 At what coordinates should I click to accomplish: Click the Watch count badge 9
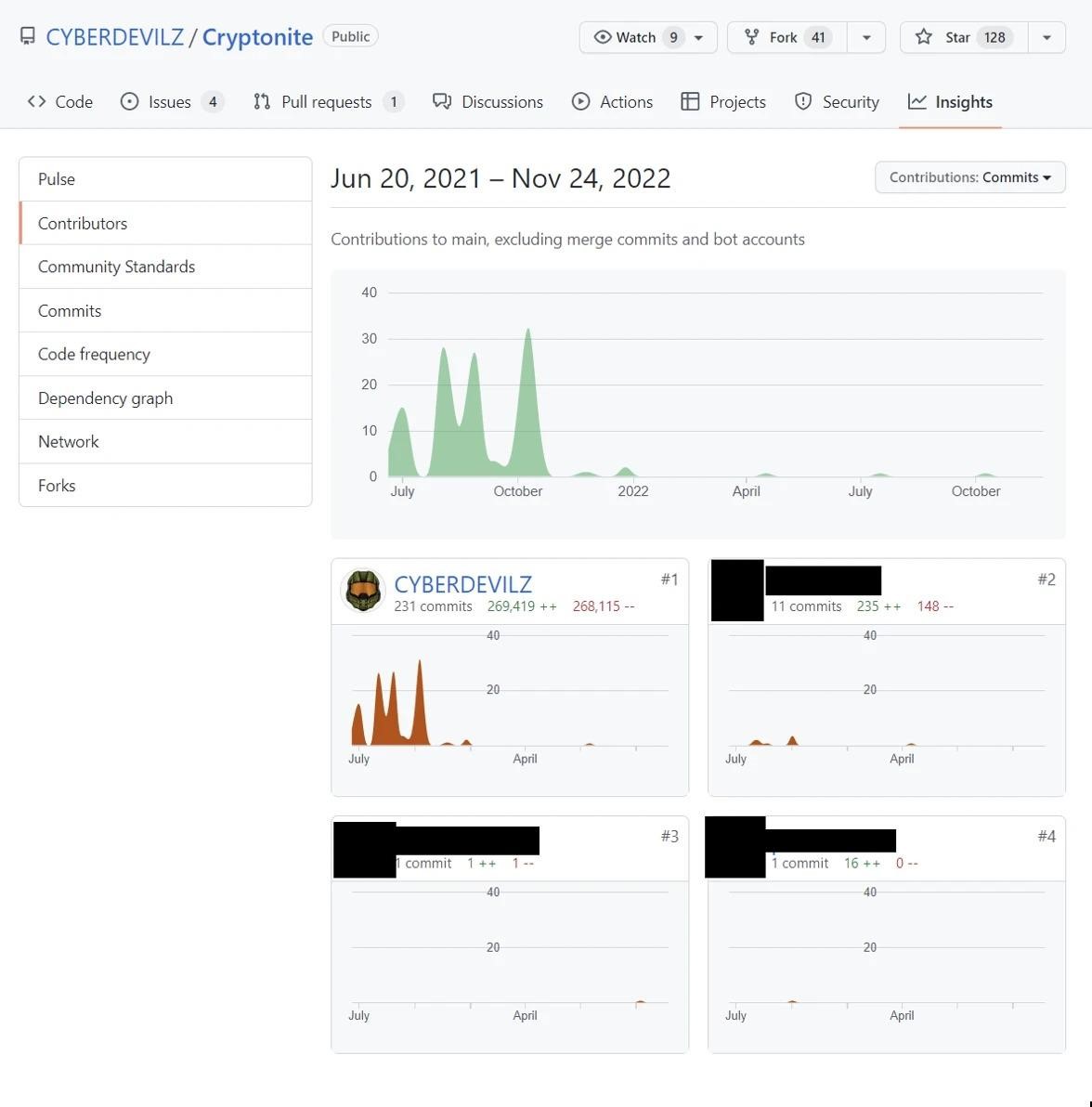pos(673,37)
